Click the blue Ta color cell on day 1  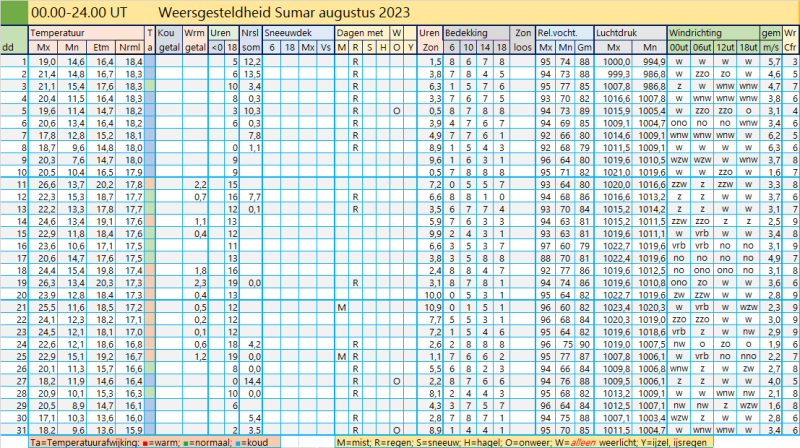149,61
